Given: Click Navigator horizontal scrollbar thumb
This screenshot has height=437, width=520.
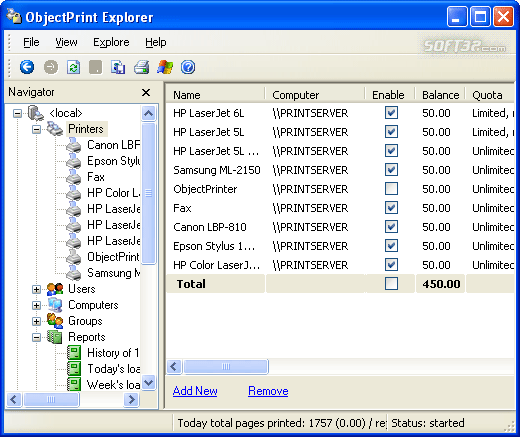Looking at the screenshot, I should (x=51, y=399).
